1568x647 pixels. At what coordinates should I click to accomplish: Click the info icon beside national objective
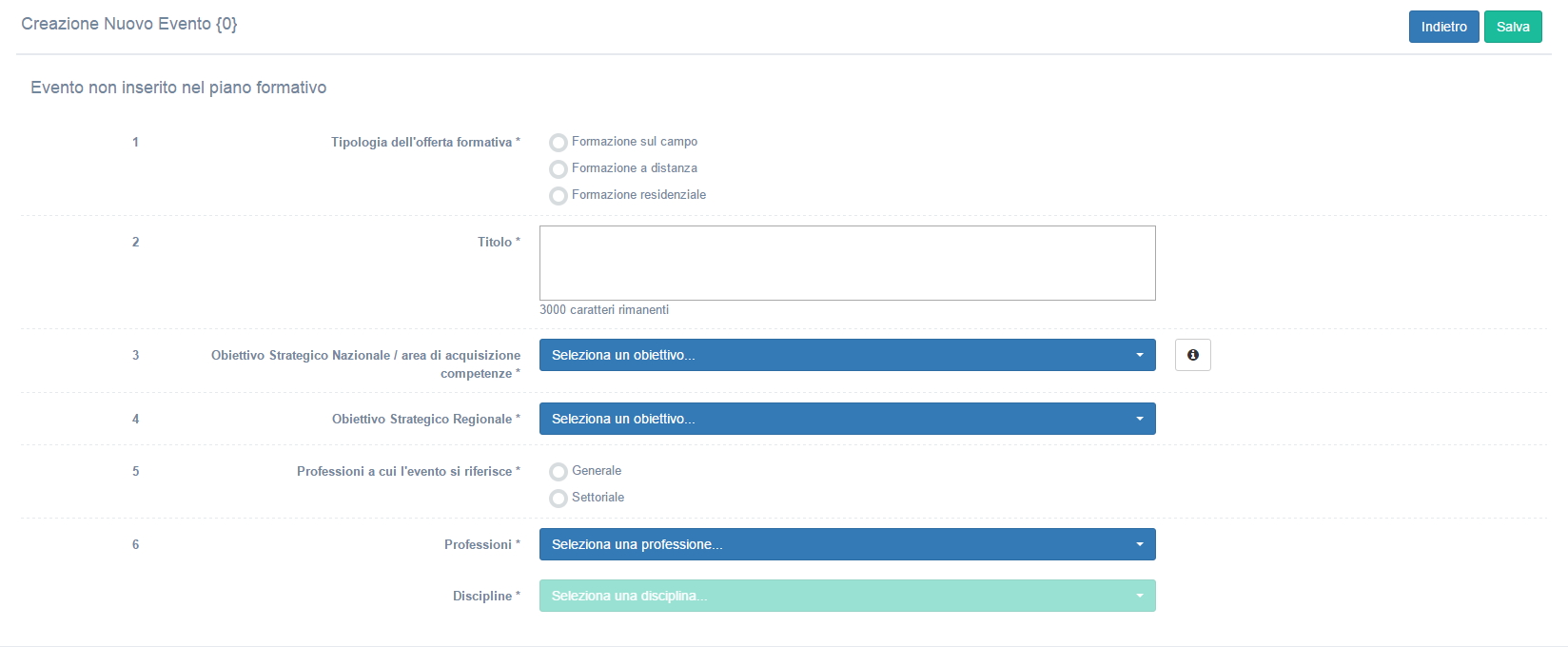coord(1192,355)
